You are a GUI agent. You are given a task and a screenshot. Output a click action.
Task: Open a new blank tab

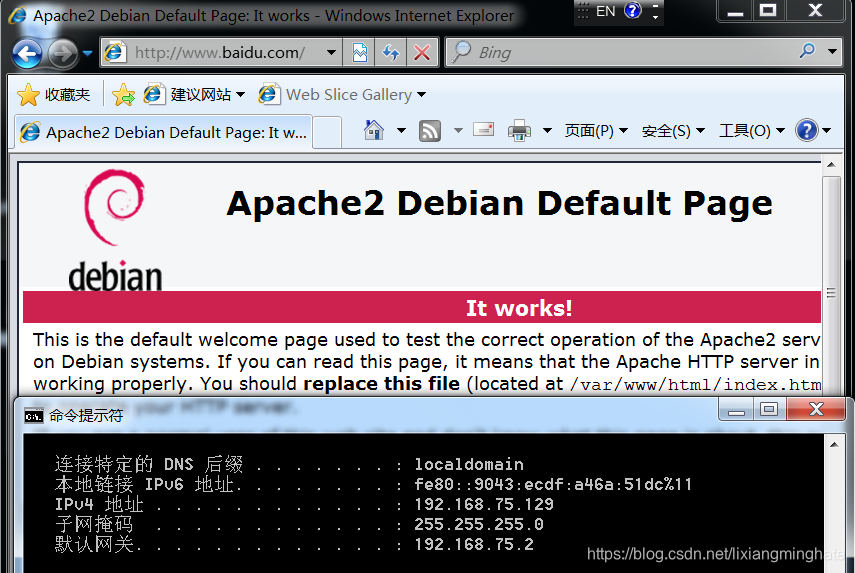click(327, 132)
